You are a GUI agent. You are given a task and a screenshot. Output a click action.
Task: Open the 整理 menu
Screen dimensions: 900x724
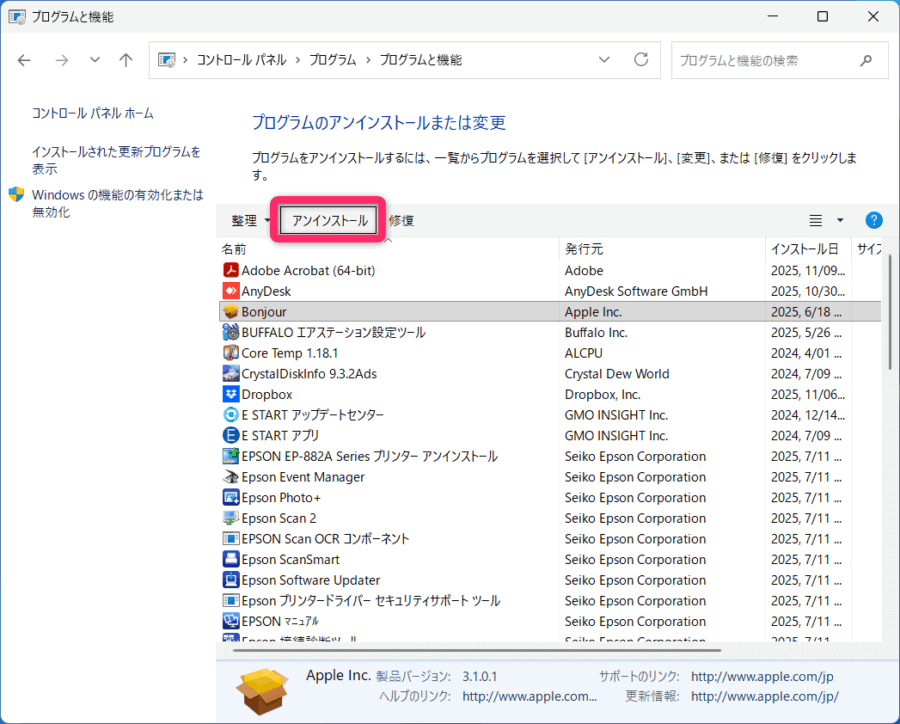tap(248, 220)
